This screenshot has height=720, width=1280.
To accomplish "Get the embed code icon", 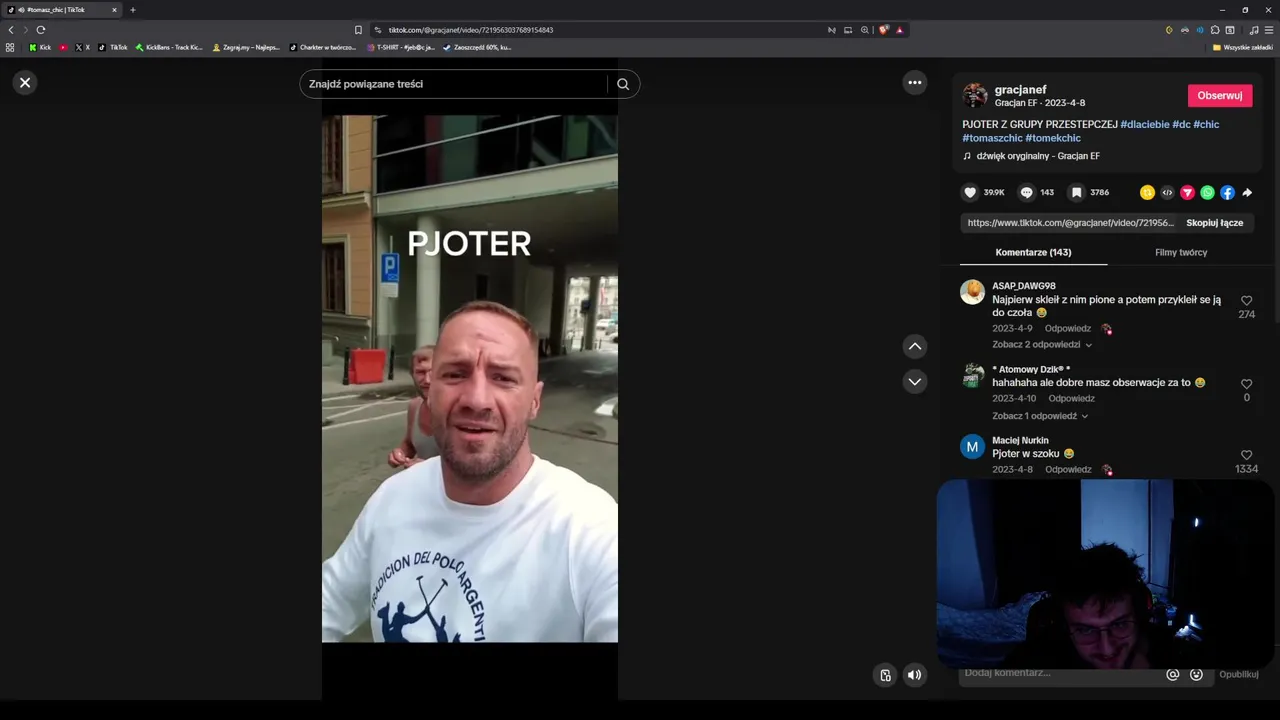I will pyautogui.click(x=1167, y=192).
